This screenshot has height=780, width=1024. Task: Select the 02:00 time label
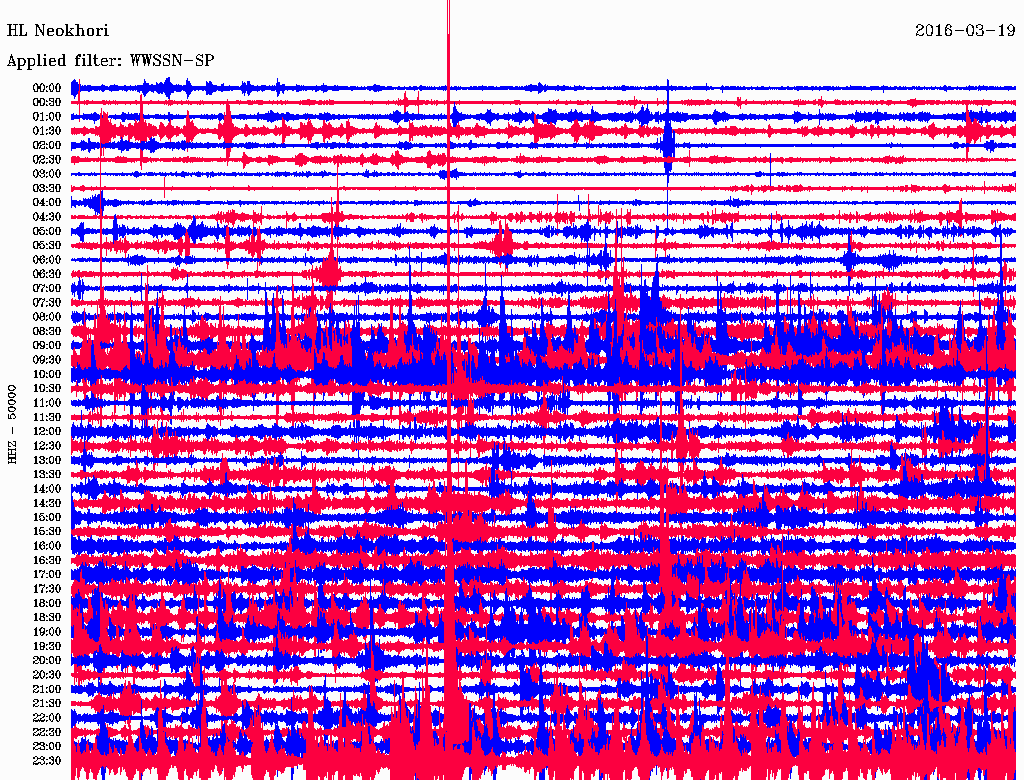[47, 145]
